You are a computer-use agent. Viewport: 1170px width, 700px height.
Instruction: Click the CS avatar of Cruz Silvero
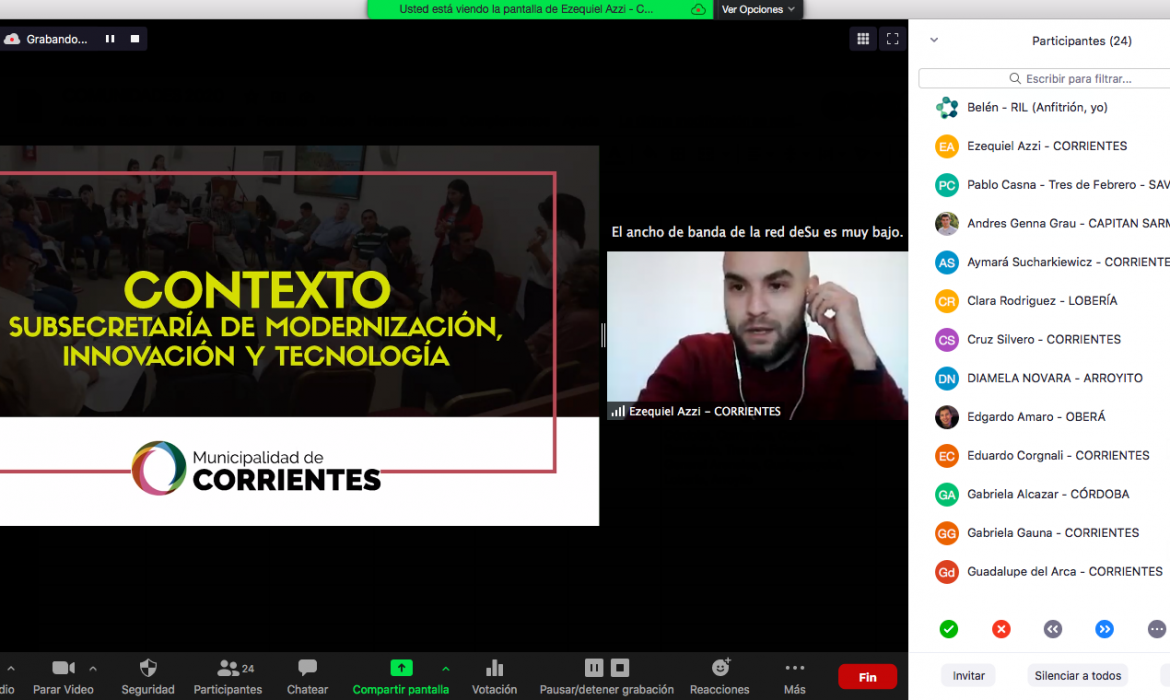click(947, 340)
